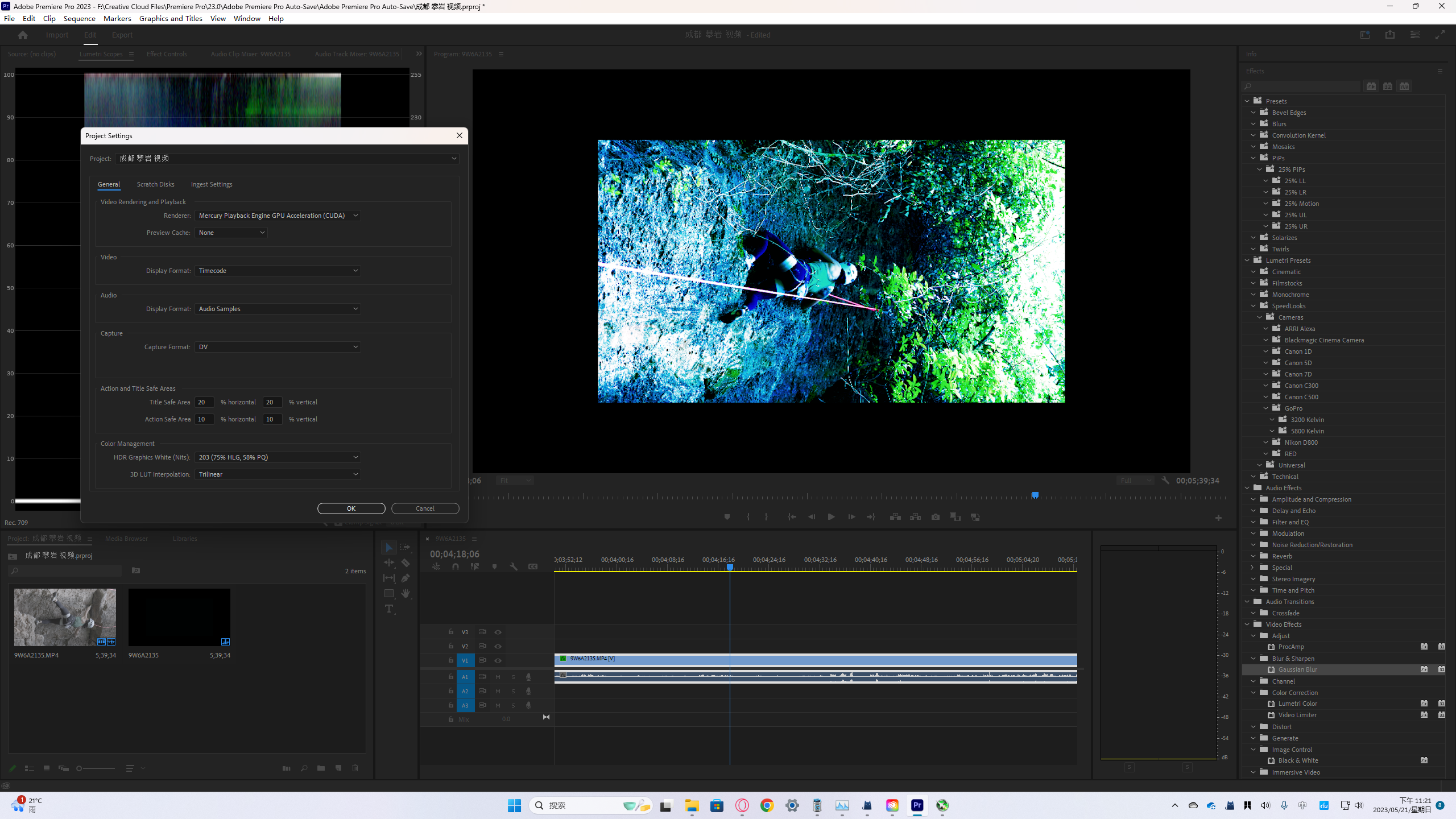Open Premiere Pro from the Windows taskbar
Image resolution: width=1456 pixels, height=819 pixels.
pyautogui.click(x=917, y=805)
